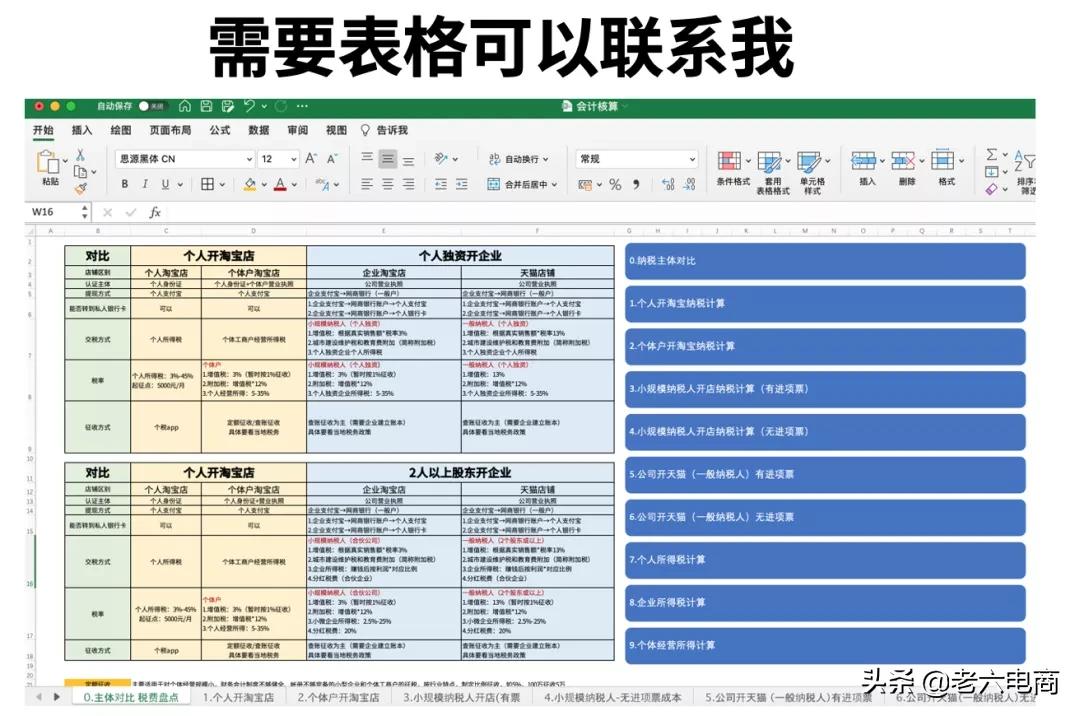Expand the font size 12 dropdown

277,159
